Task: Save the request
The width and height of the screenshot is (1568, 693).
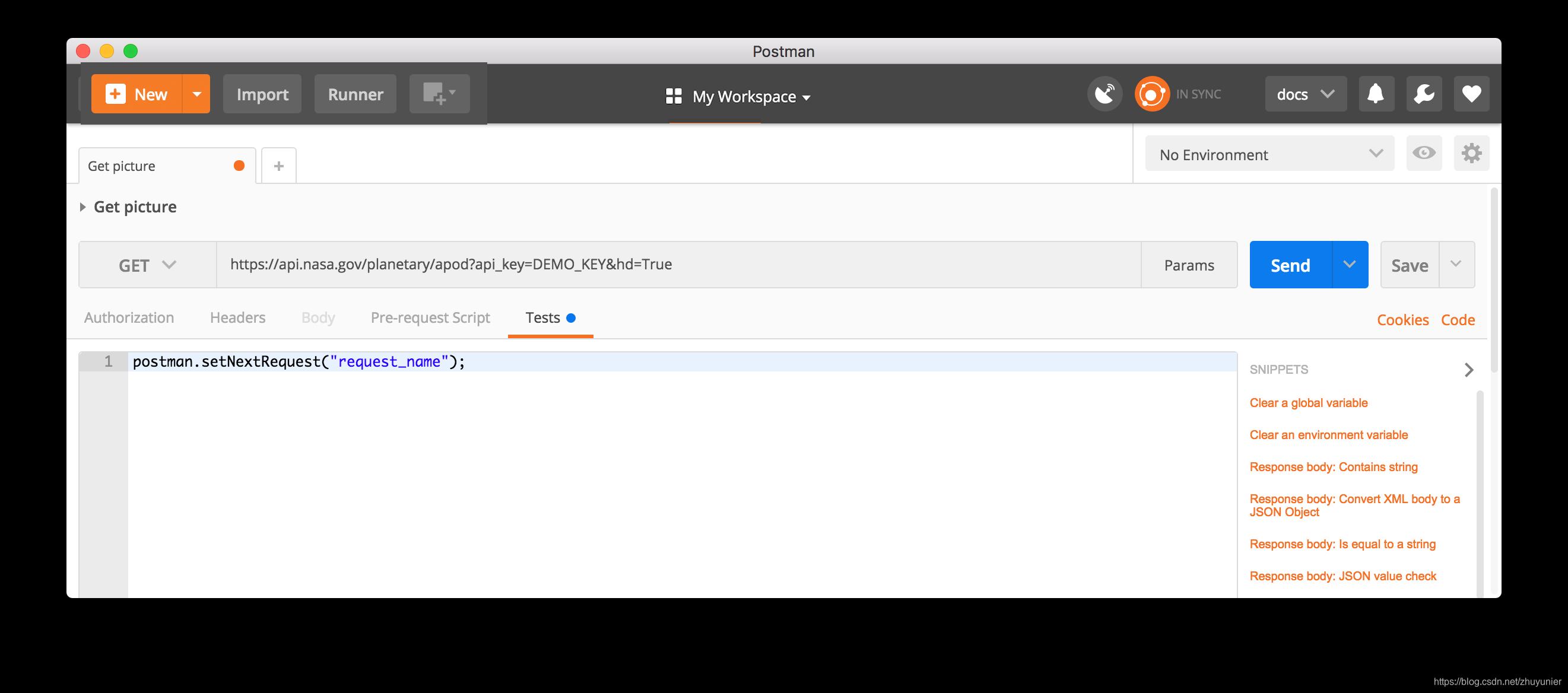Action: (x=1410, y=265)
